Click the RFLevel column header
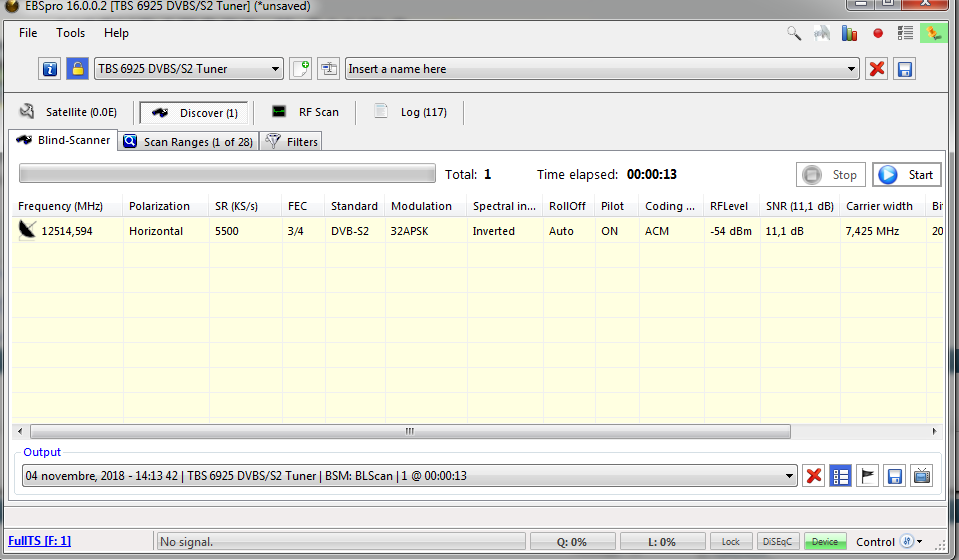 point(732,206)
